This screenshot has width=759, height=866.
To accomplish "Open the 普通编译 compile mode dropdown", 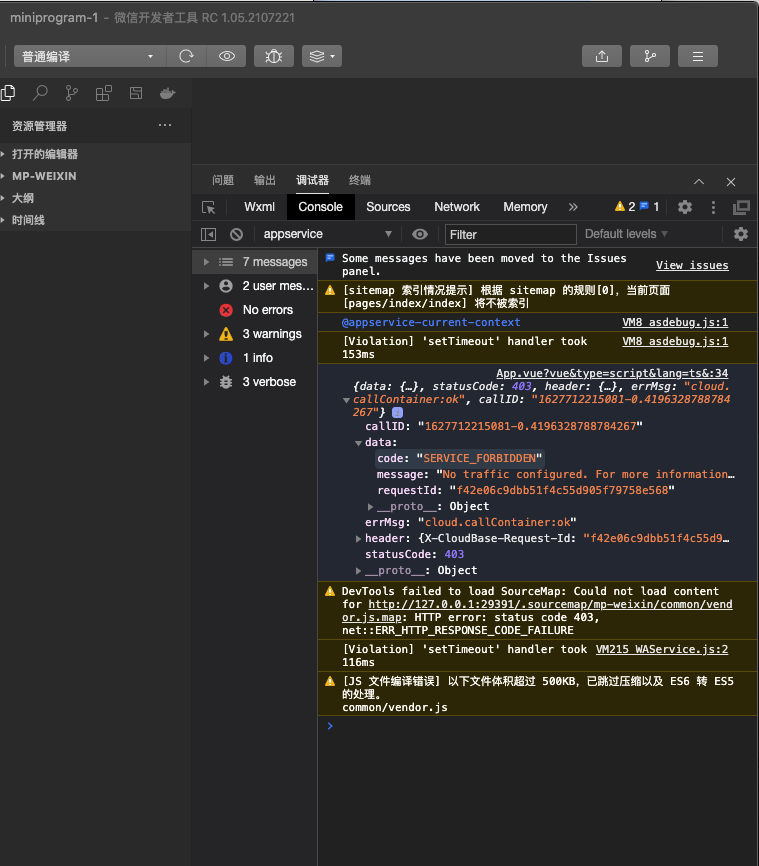I will 89,56.
